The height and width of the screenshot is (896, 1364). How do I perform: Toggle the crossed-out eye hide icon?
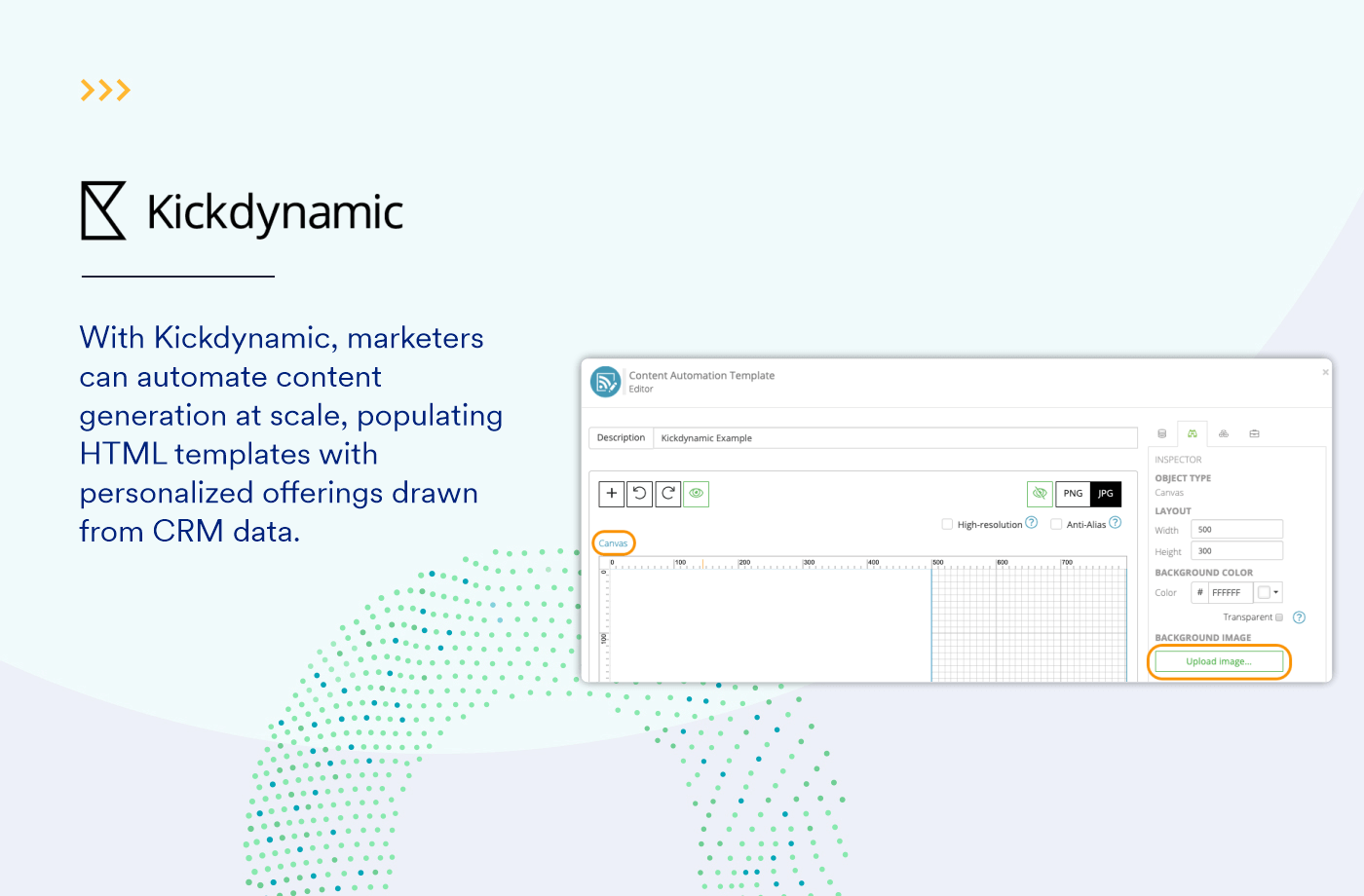(1040, 494)
